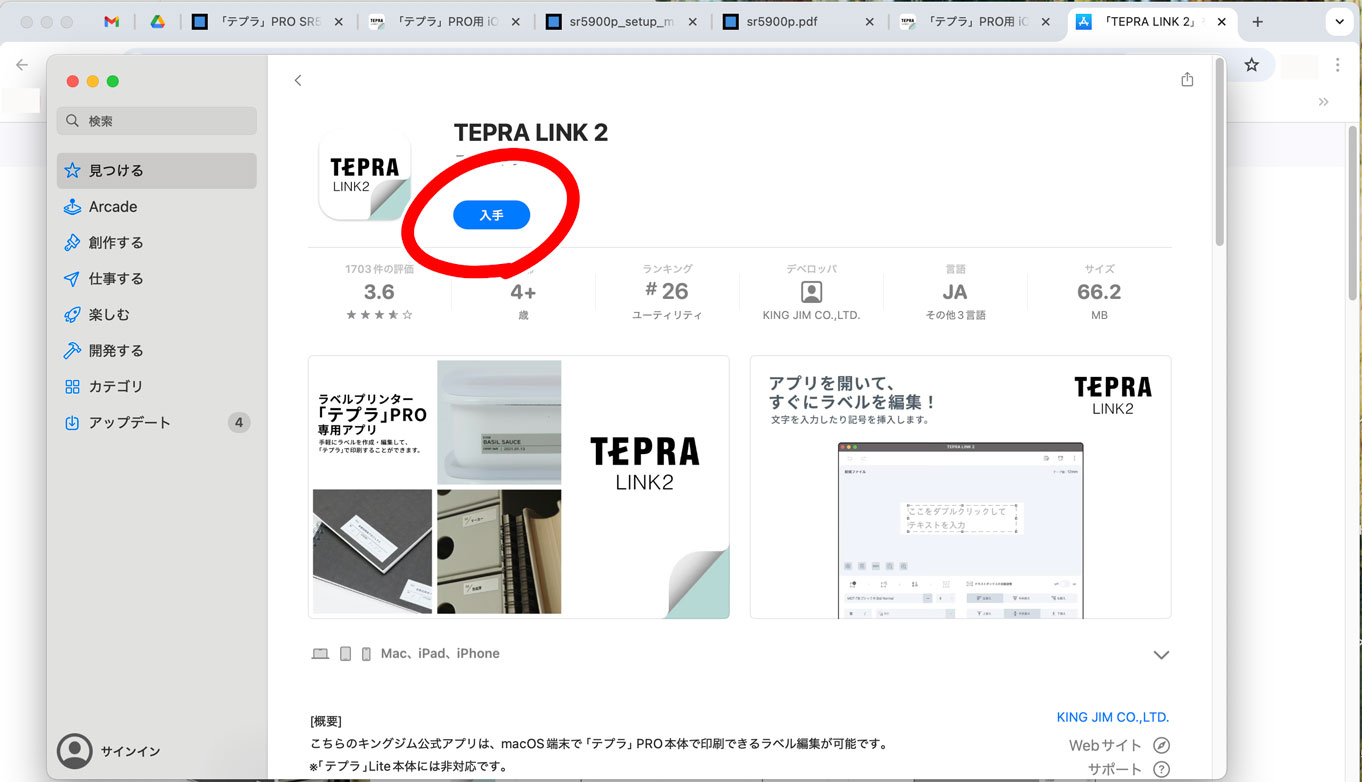Click the #26 ranking value
This screenshot has width=1362, height=782.
(x=667, y=291)
